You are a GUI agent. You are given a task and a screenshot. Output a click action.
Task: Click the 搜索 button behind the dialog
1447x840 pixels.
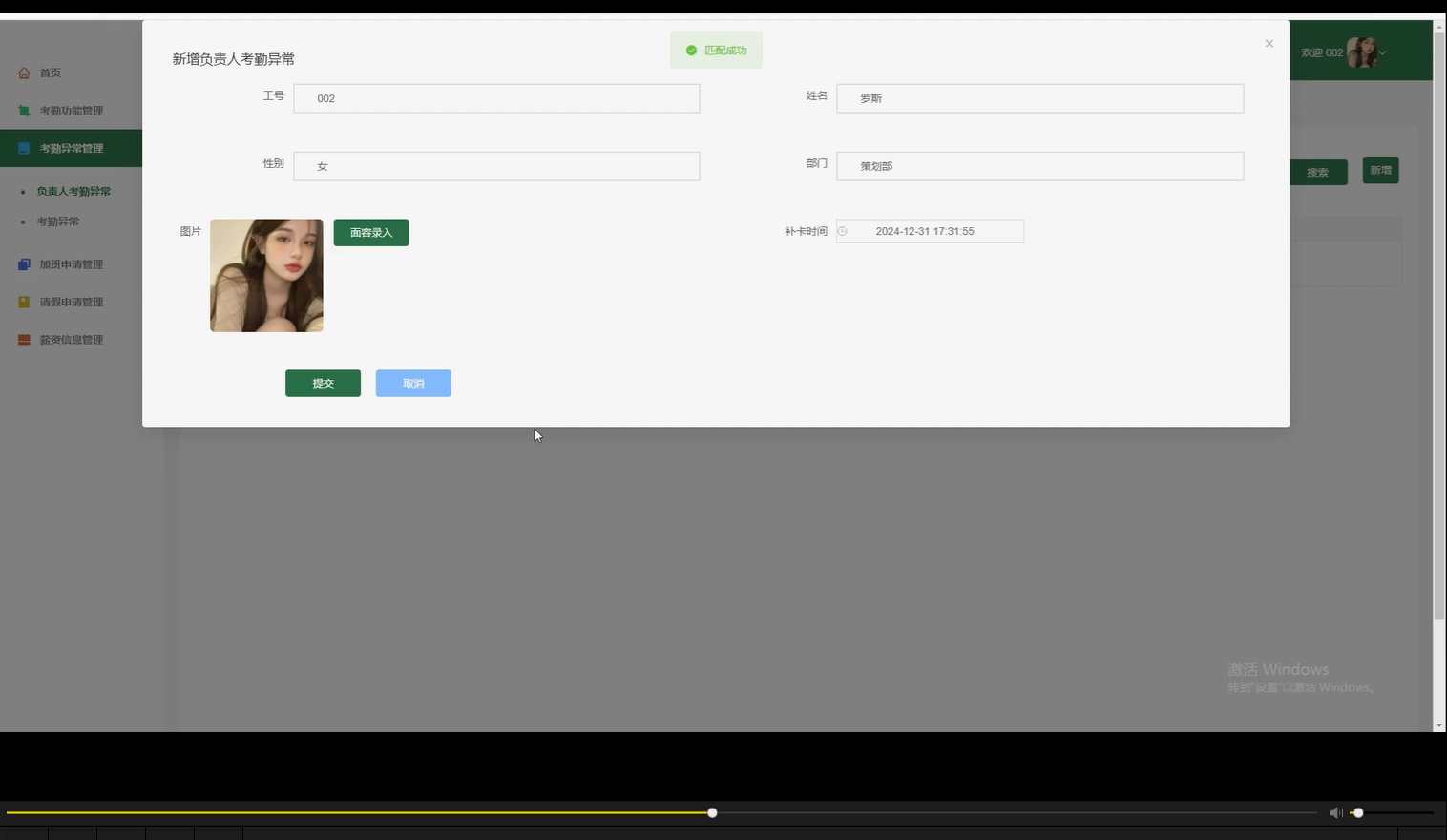1318,172
